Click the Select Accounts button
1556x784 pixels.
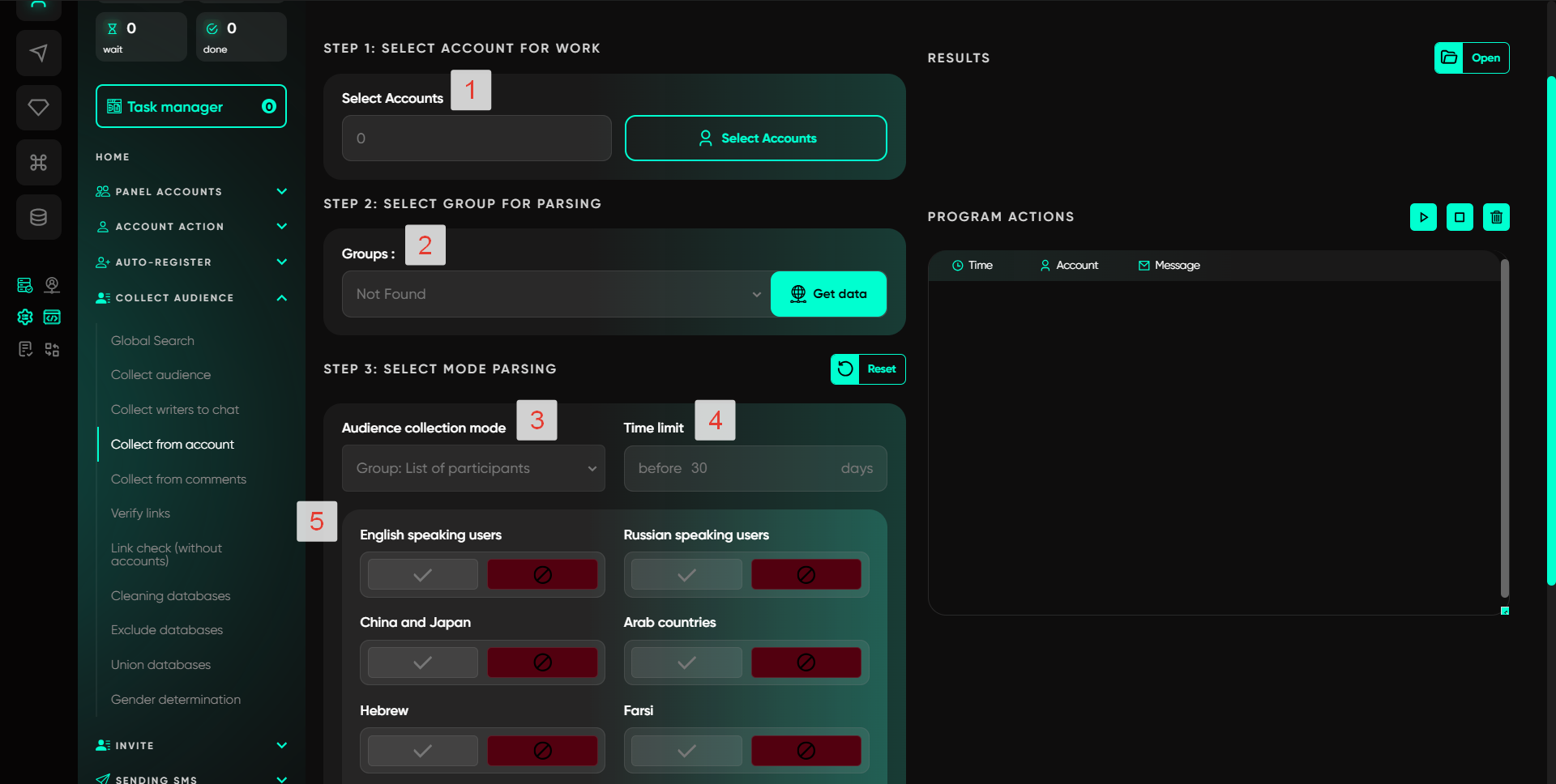(x=755, y=138)
